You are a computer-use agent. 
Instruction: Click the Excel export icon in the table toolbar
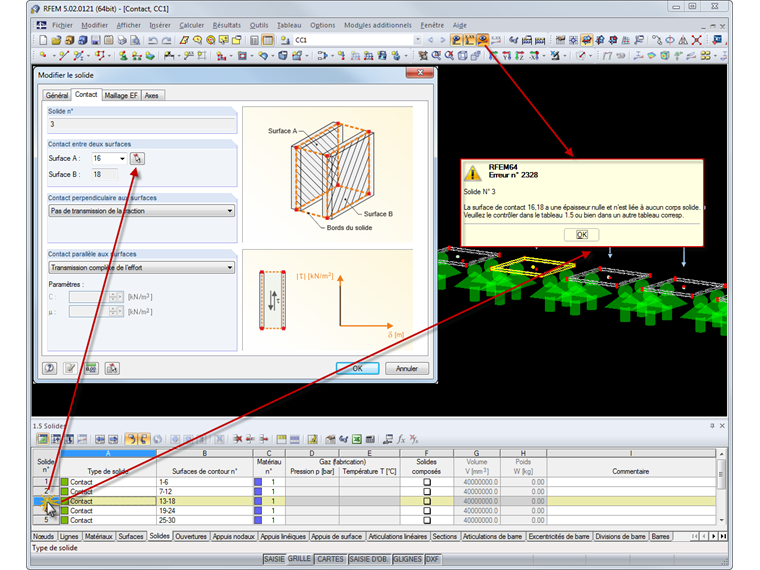(357, 439)
